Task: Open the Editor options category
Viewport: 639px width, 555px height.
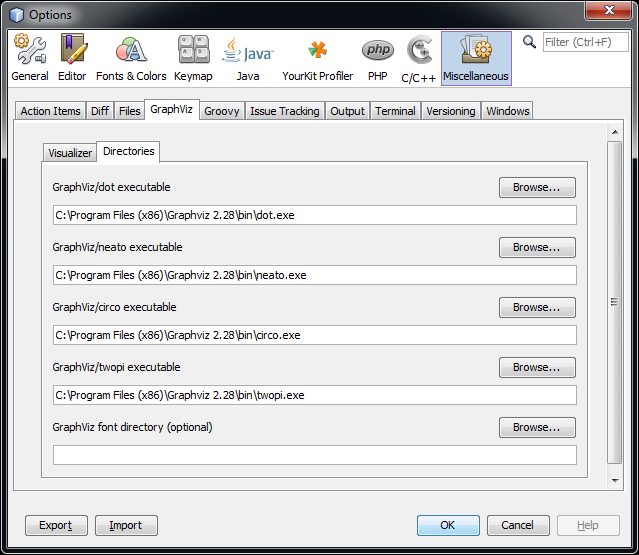Action: coord(72,58)
